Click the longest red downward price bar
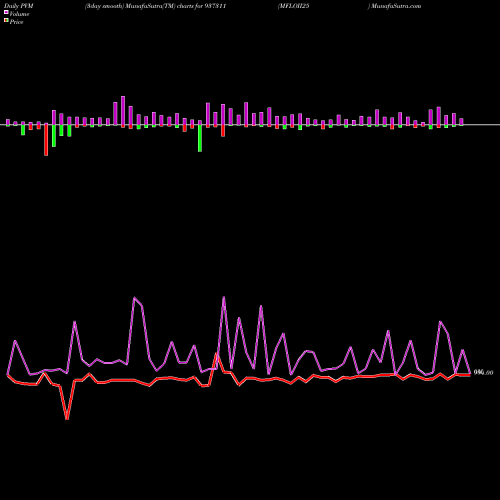500x500 pixels. tap(46, 140)
